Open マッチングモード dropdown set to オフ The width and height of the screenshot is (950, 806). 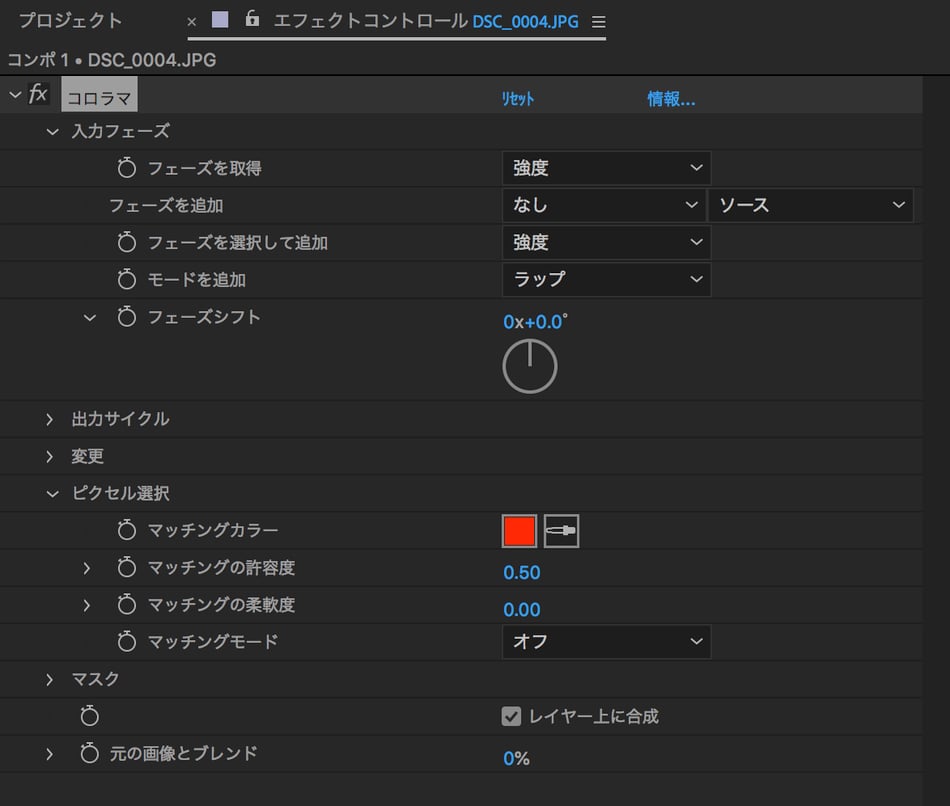[x=606, y=641]
